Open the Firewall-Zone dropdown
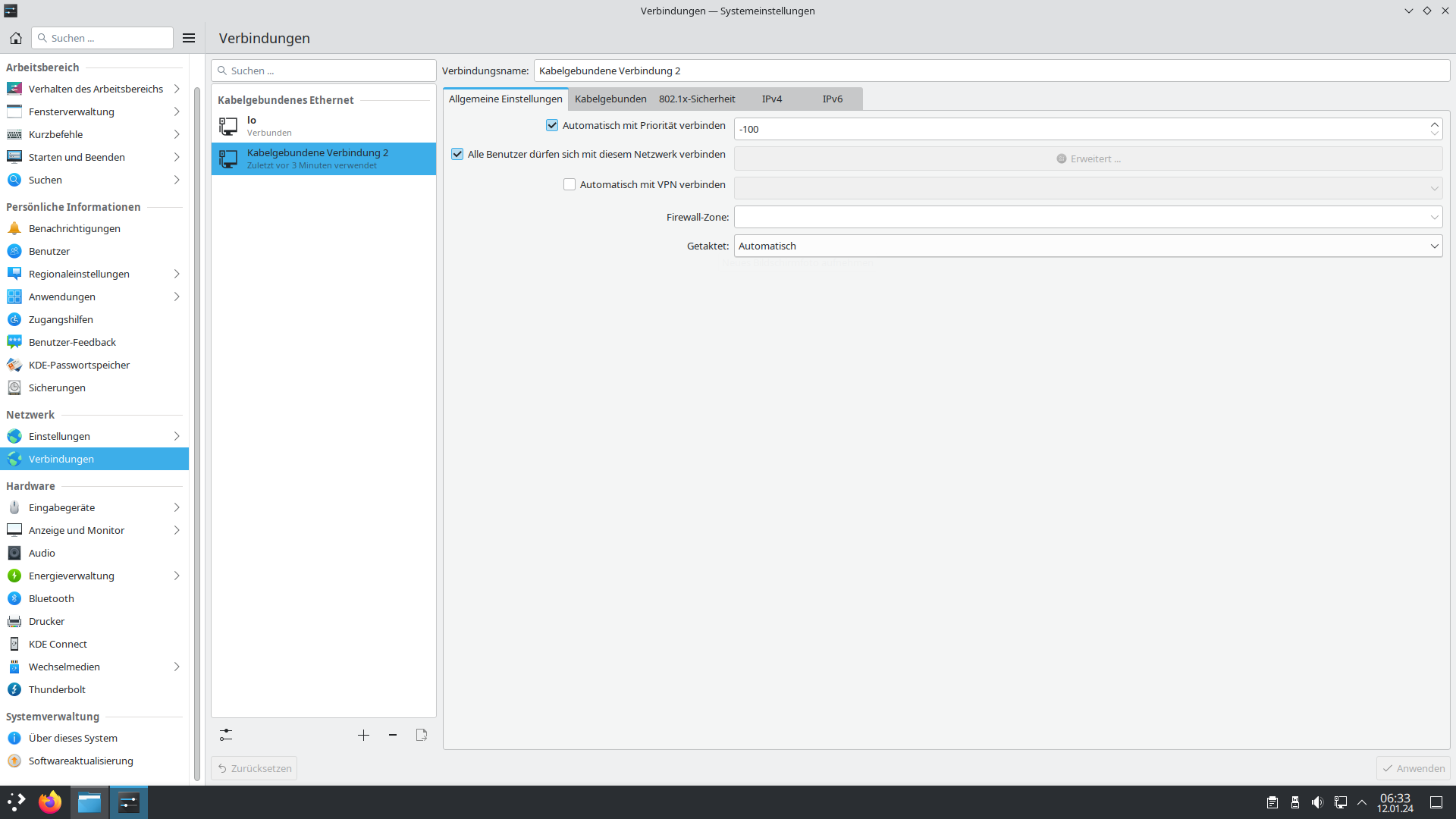1456x819 pixels. click(1087, 217)
